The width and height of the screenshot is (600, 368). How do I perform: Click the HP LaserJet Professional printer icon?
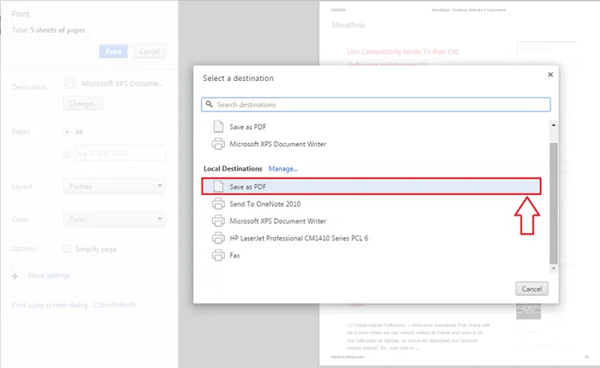[x=218, y=238]
